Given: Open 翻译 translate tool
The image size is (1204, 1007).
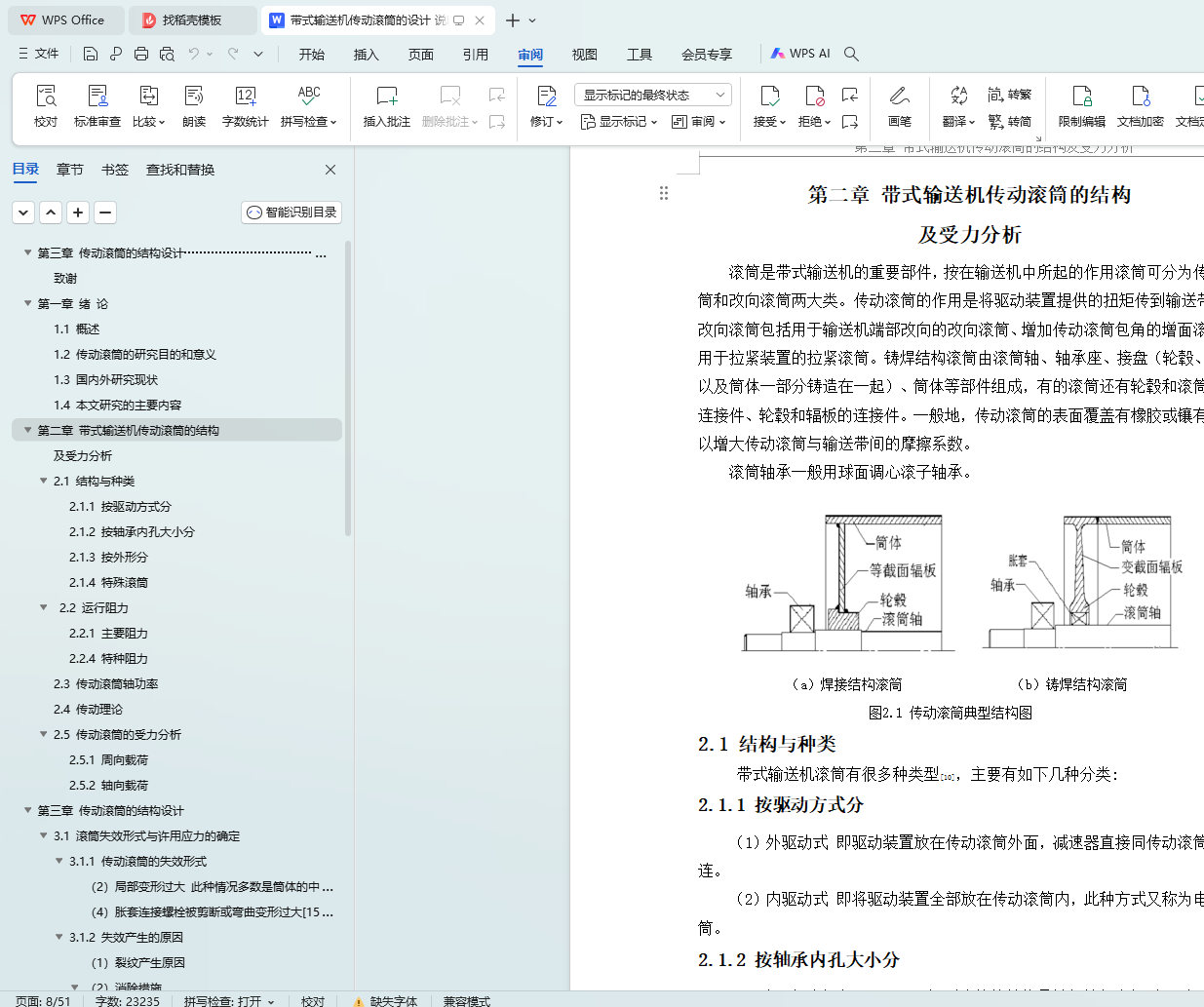Looking at the screenshot, I should coord(959,105).
